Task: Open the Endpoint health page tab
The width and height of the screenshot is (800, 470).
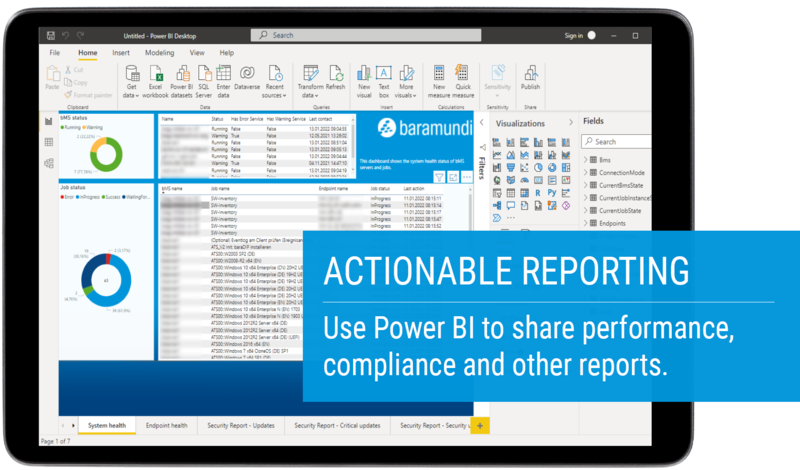Action: (x=166, y=425)
